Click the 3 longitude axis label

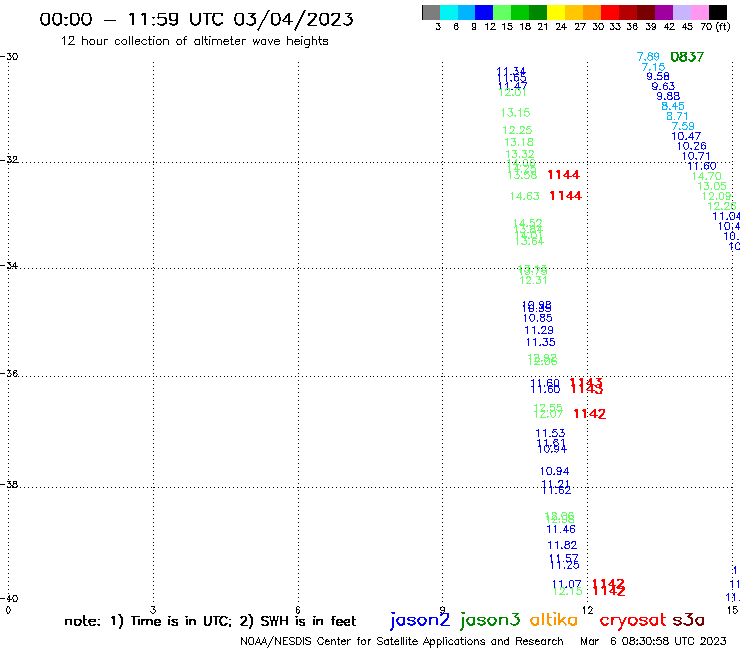153,610
